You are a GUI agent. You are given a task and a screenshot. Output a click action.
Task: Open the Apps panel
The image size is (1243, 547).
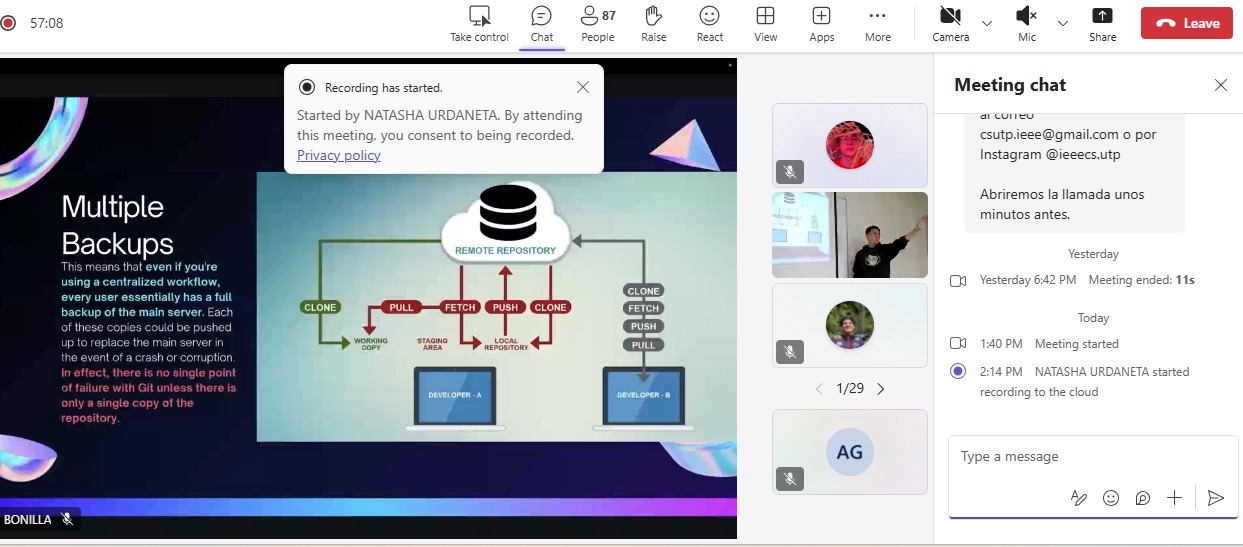click(x=821, y=23)
